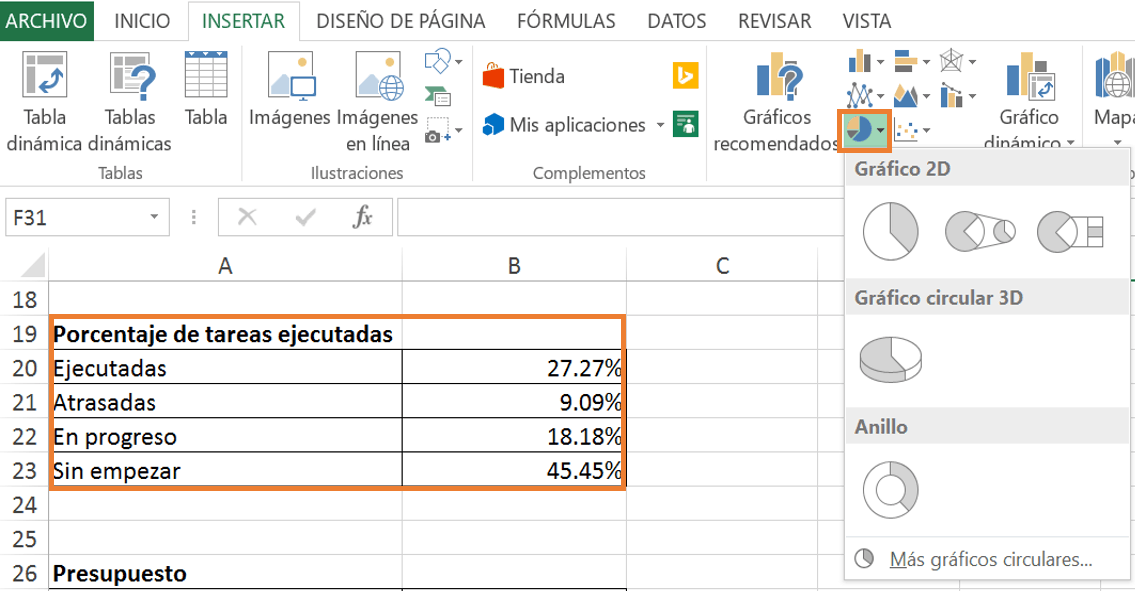Pick the Anillo doughnut chart

[x=889, y=489]
